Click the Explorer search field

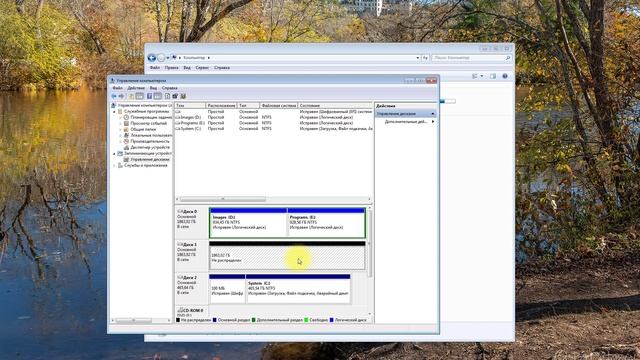(471, 58)
